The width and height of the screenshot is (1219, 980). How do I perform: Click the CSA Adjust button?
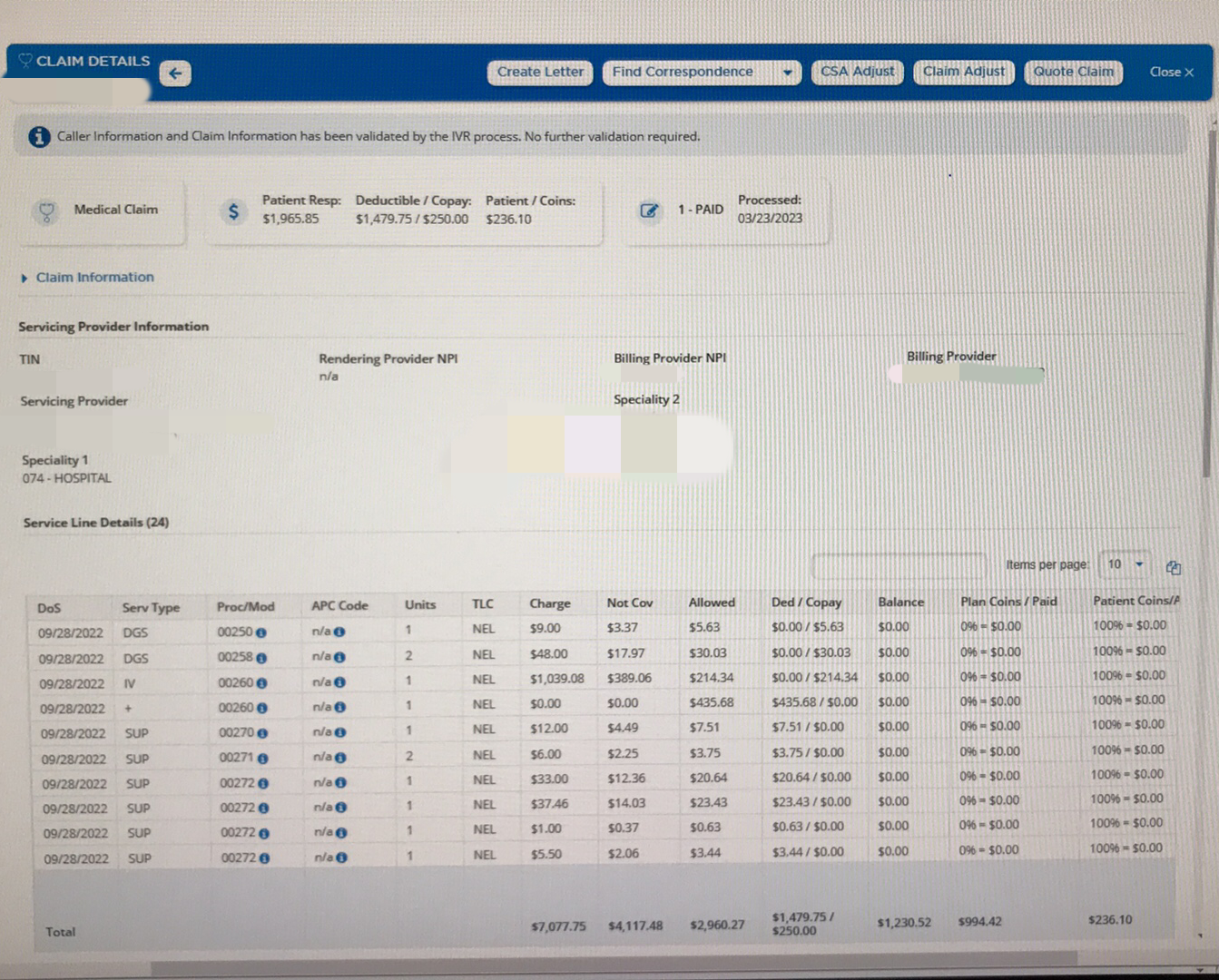tap(857, 72)
